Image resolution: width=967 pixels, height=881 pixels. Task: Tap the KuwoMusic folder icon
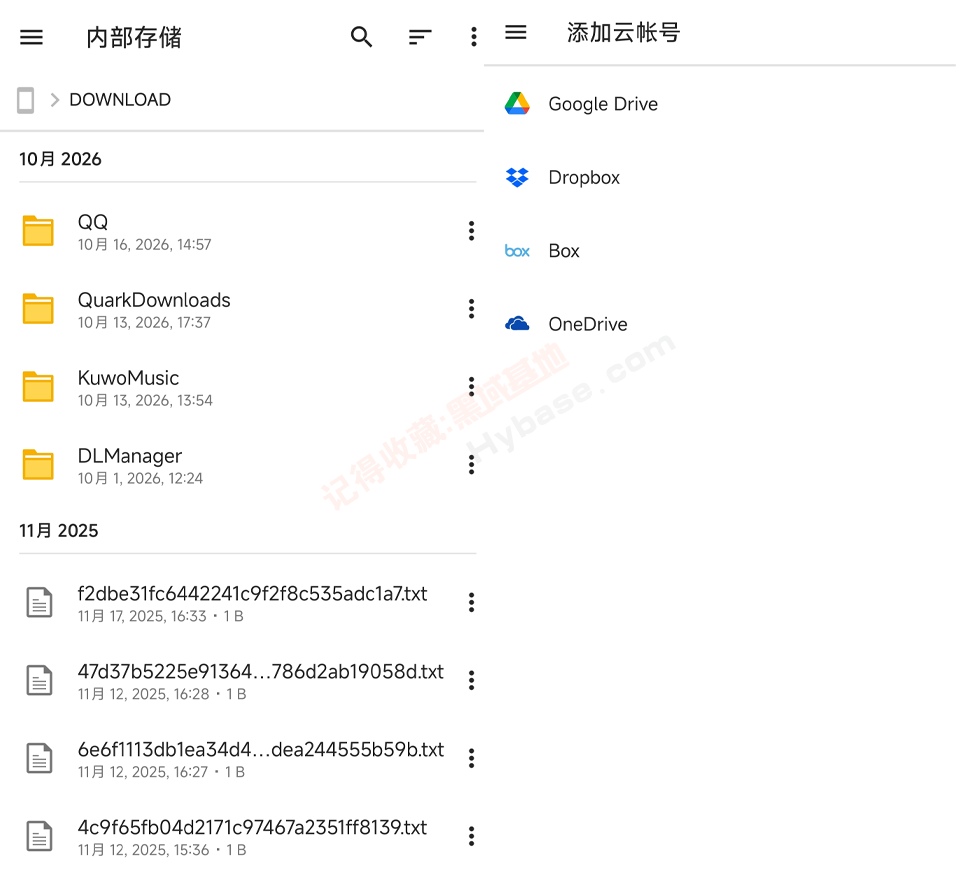pos(38,387)
